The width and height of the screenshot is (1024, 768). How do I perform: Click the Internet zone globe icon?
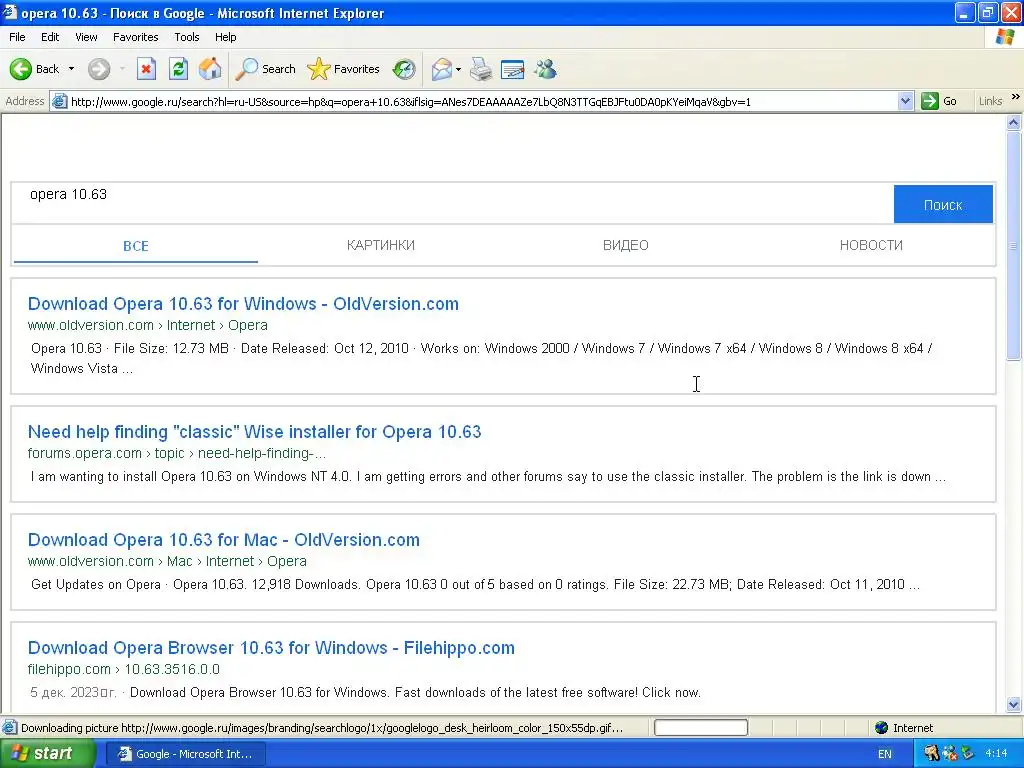882,728
